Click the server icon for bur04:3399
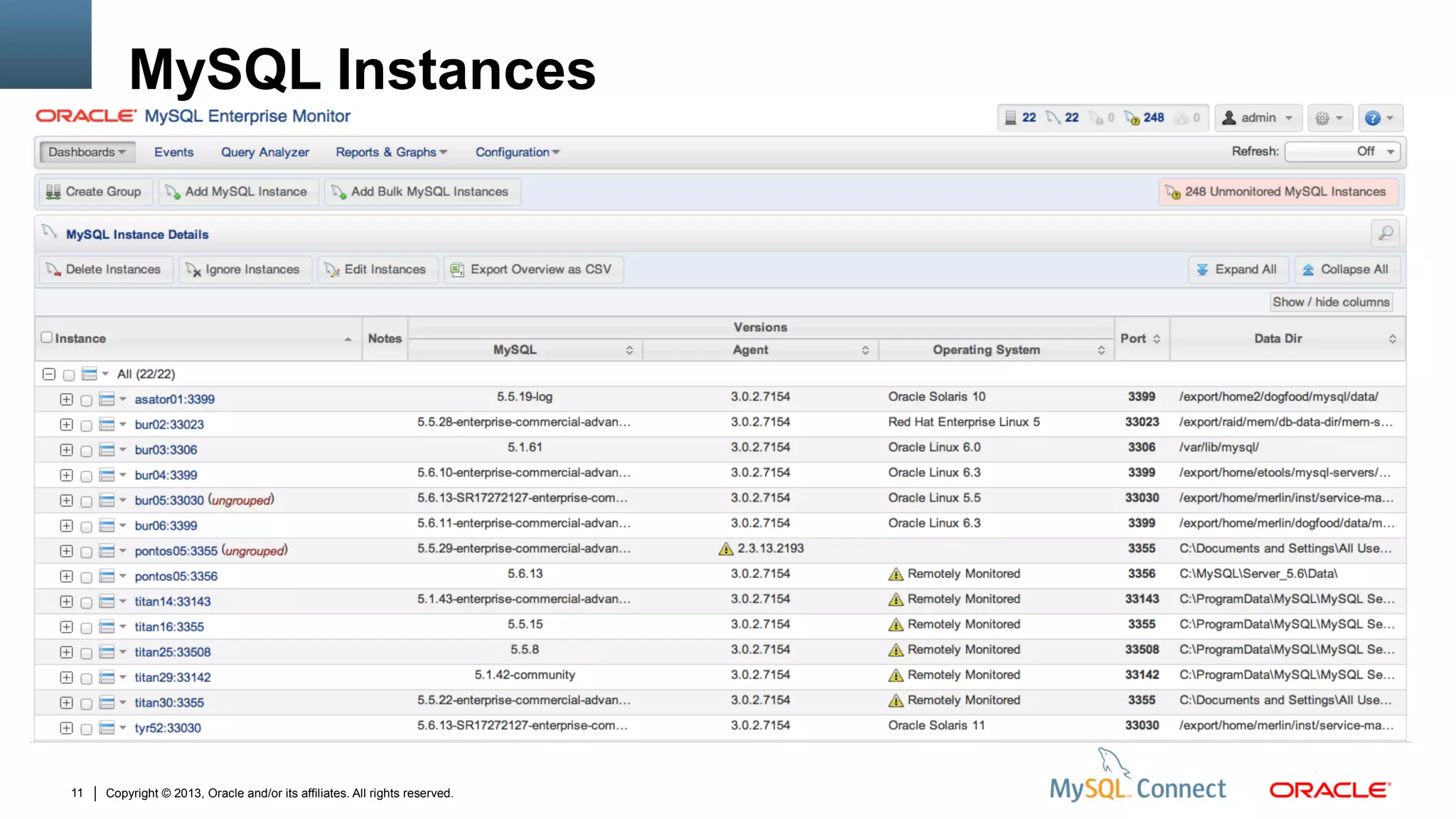The height and width of the screenshot is (819, 1456). click(107, 476)
